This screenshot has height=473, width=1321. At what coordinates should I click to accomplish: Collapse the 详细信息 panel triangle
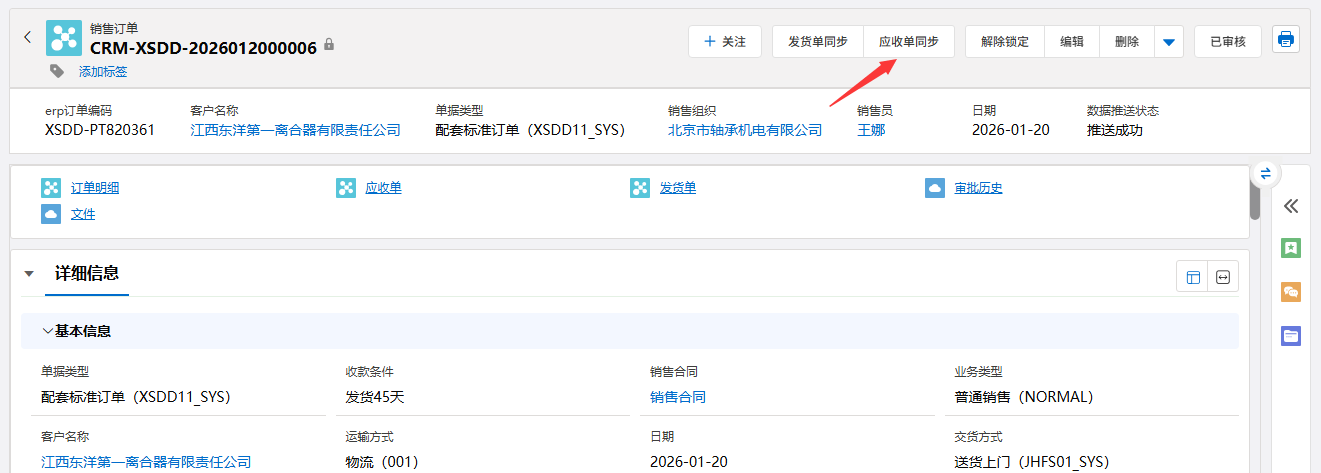tap(29, 274)
